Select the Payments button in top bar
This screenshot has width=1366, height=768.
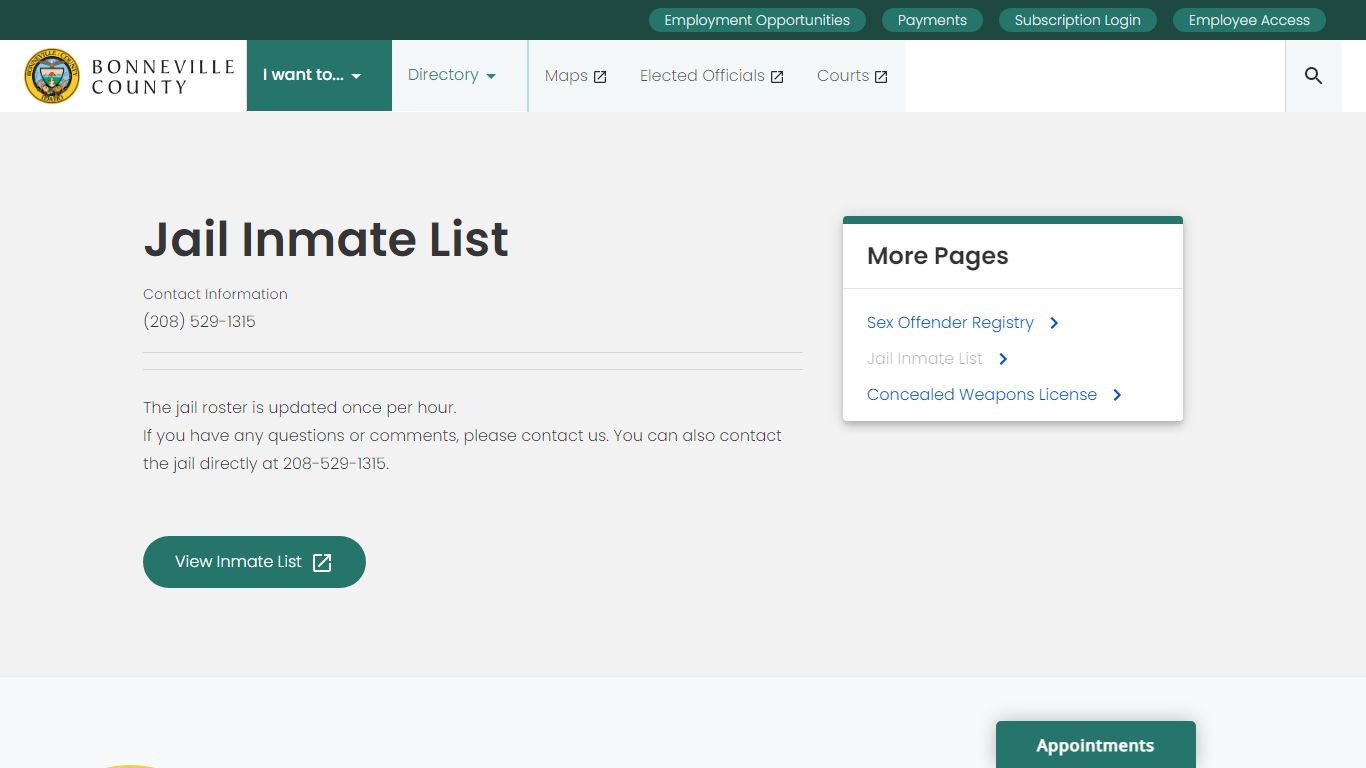(x=932, y=20)
